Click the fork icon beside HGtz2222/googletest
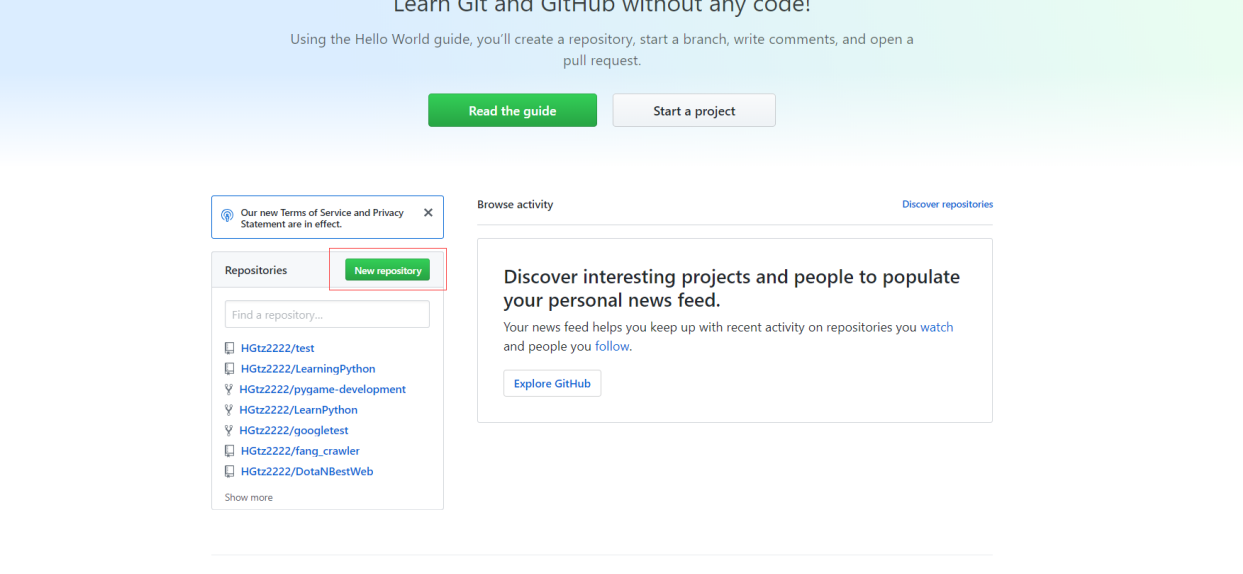The image size is (1243, 574). pyautogui.click(x=229, y=431)
